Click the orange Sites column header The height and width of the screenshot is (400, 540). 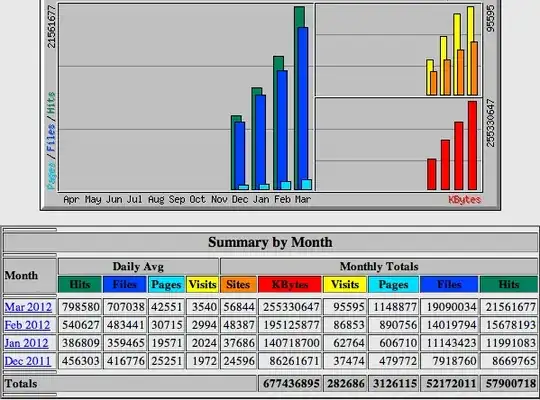[238, 285]
